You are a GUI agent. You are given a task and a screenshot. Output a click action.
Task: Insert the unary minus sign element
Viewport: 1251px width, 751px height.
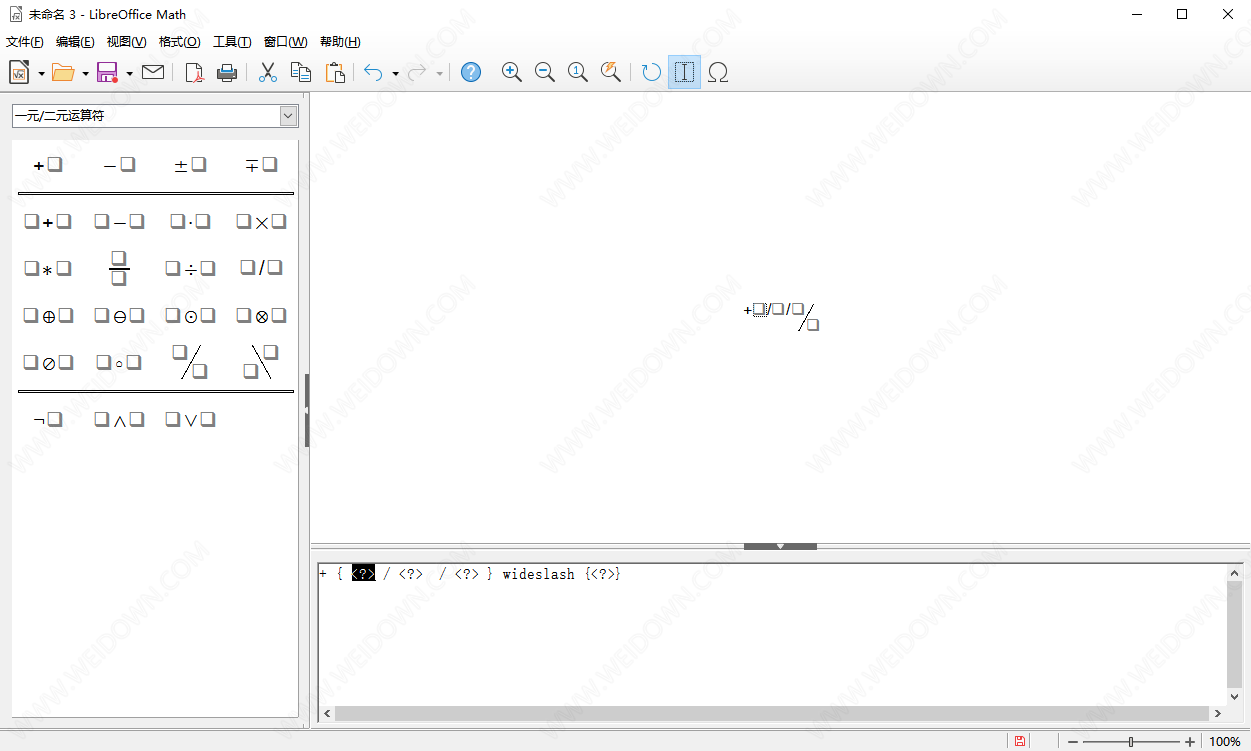119,165
